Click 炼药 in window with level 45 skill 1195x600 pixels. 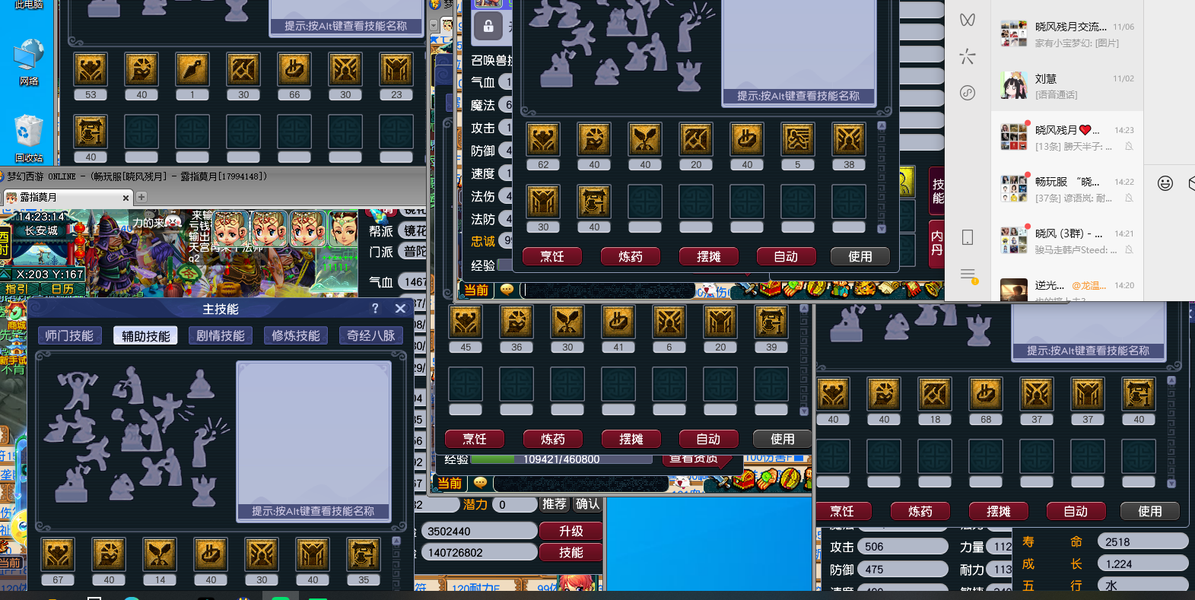553,439
